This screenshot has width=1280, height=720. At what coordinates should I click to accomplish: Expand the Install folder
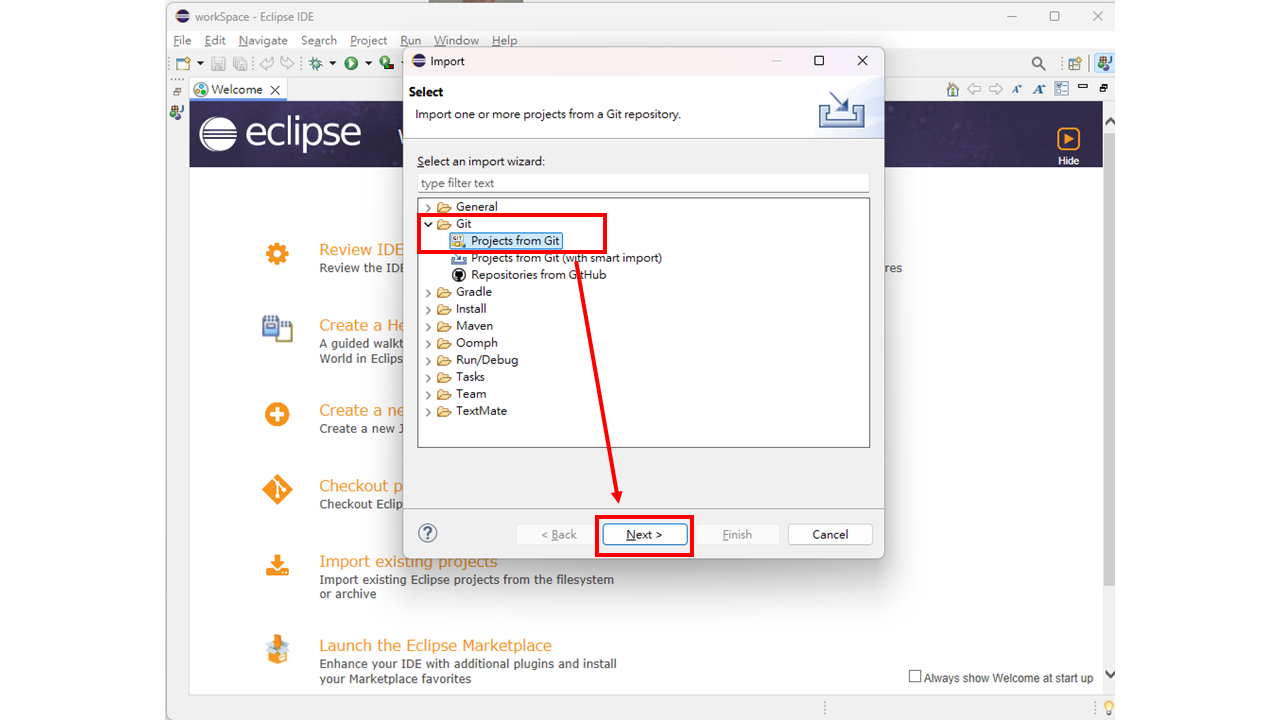point(428,310)
